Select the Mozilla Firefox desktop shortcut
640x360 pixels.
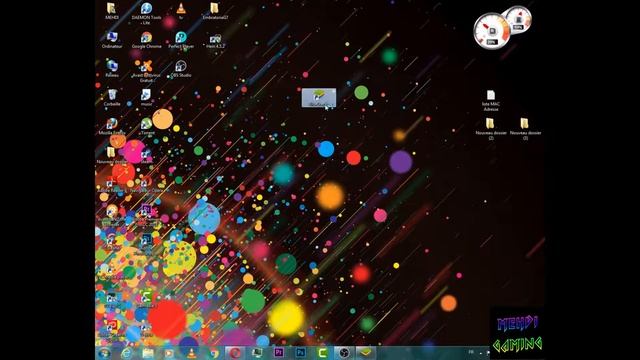click(x=112, y=126)
